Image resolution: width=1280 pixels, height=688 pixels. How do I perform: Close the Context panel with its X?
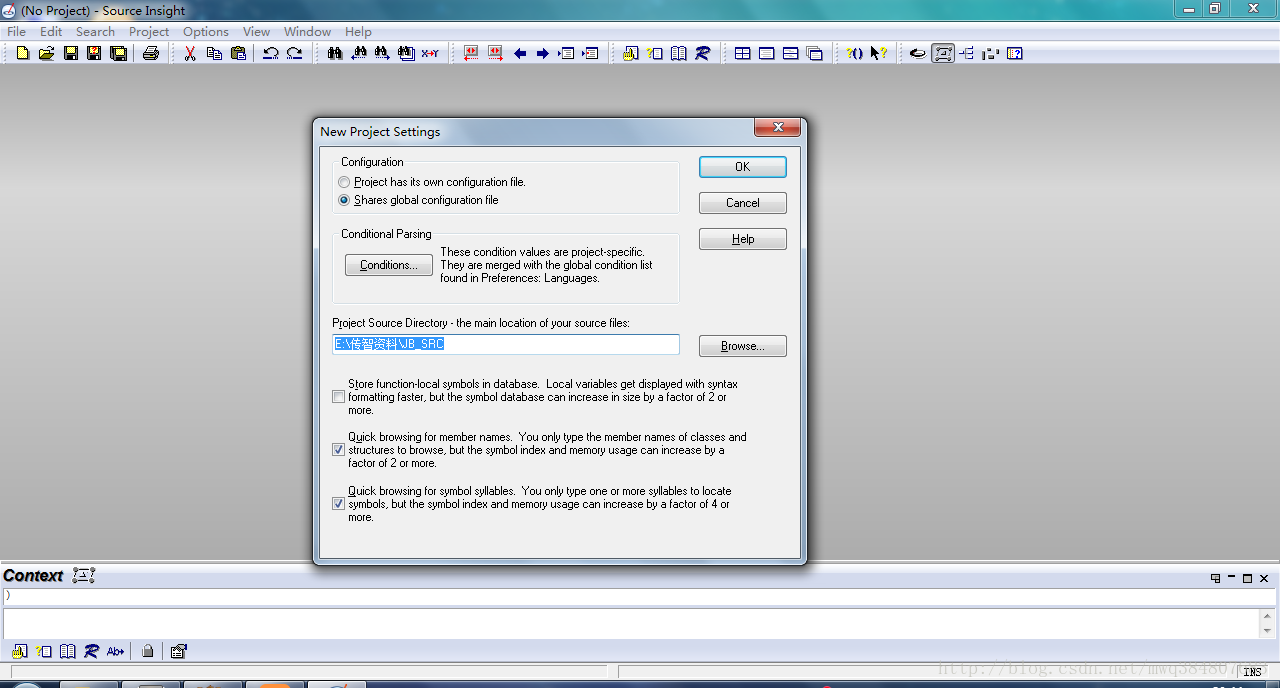coord(1264,578)
